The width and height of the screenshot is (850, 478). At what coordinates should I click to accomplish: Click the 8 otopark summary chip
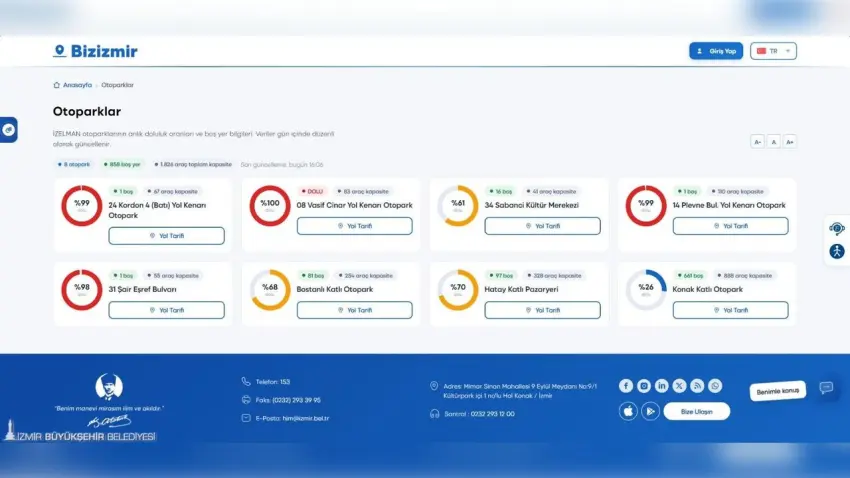coord(74,164)
